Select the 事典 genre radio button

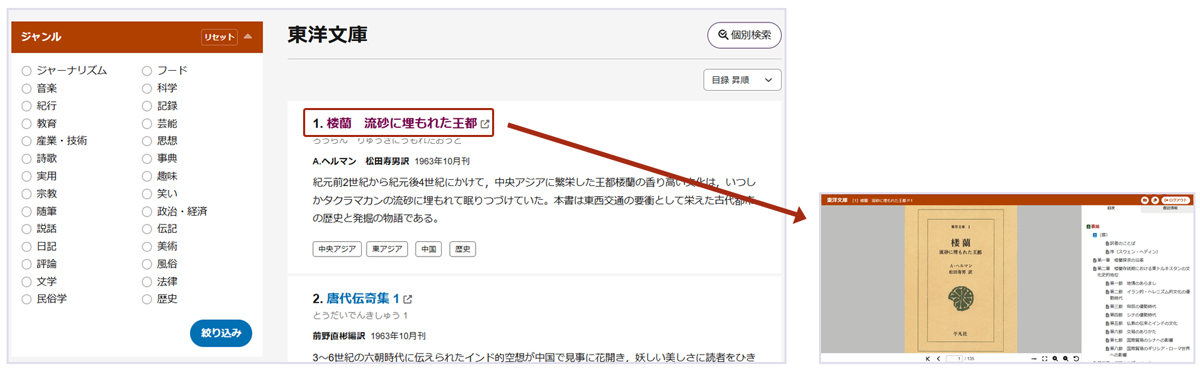146,158
